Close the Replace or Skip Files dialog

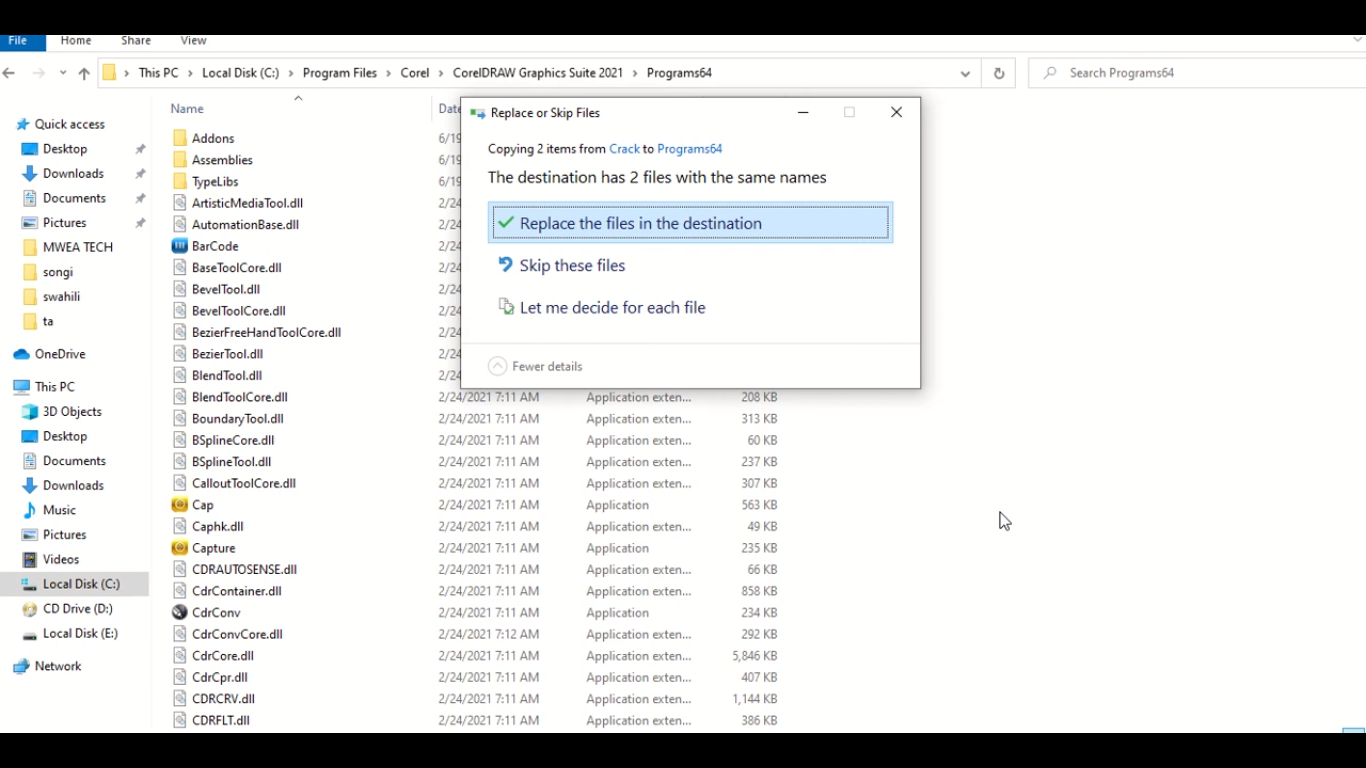pyautogui.click(x=896, y=112)
